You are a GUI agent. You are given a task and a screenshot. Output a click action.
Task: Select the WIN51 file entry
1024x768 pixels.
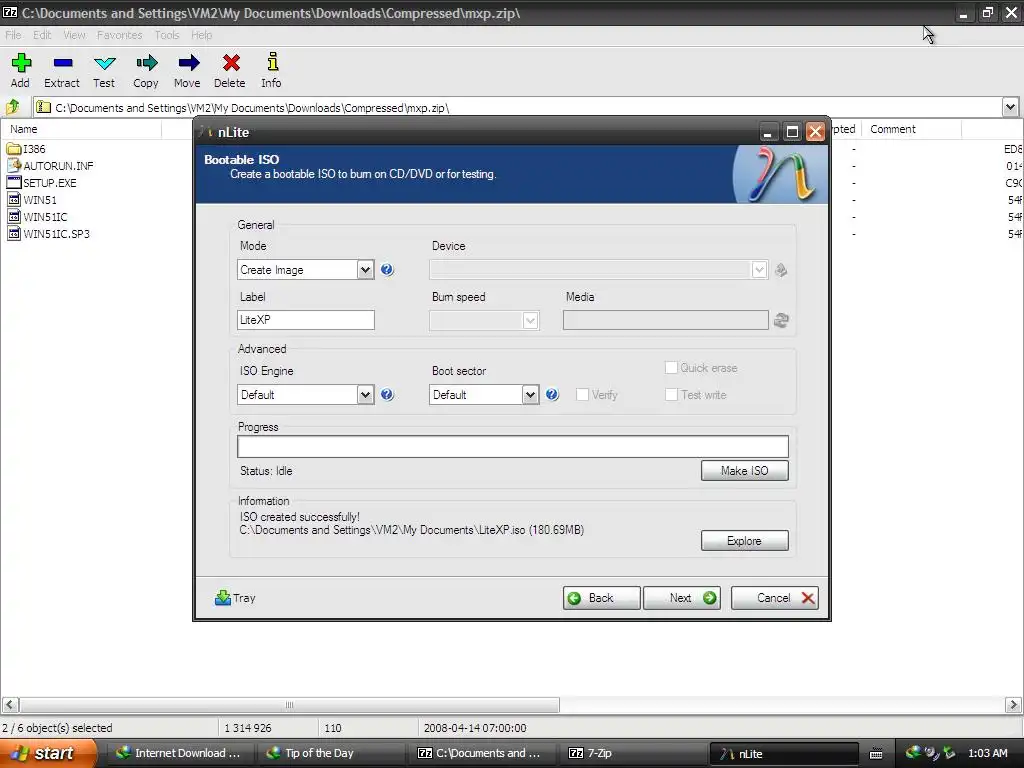click(32, 200)
